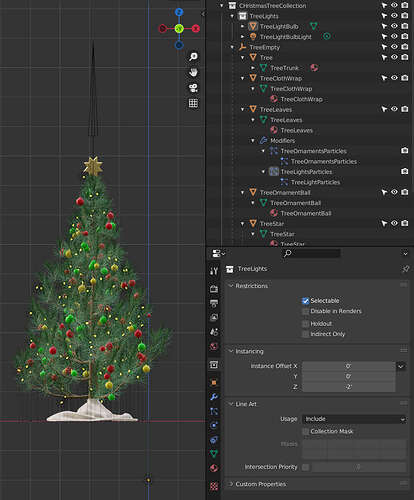Click the Instance Offset Z field
The width and height of the screenshot is (414, 500).
pos(348,387)
